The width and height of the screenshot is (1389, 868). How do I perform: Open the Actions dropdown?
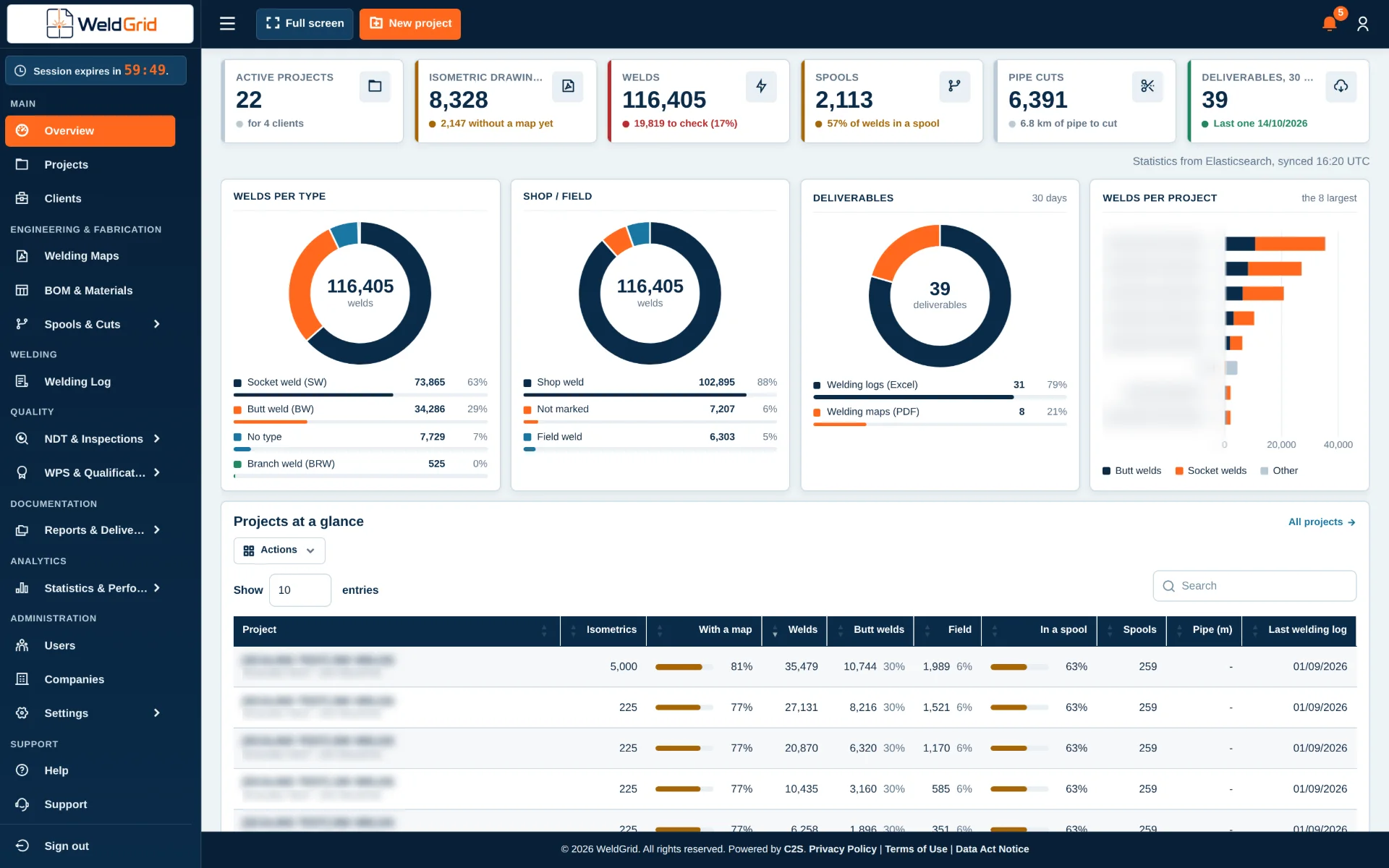[279, 550]
